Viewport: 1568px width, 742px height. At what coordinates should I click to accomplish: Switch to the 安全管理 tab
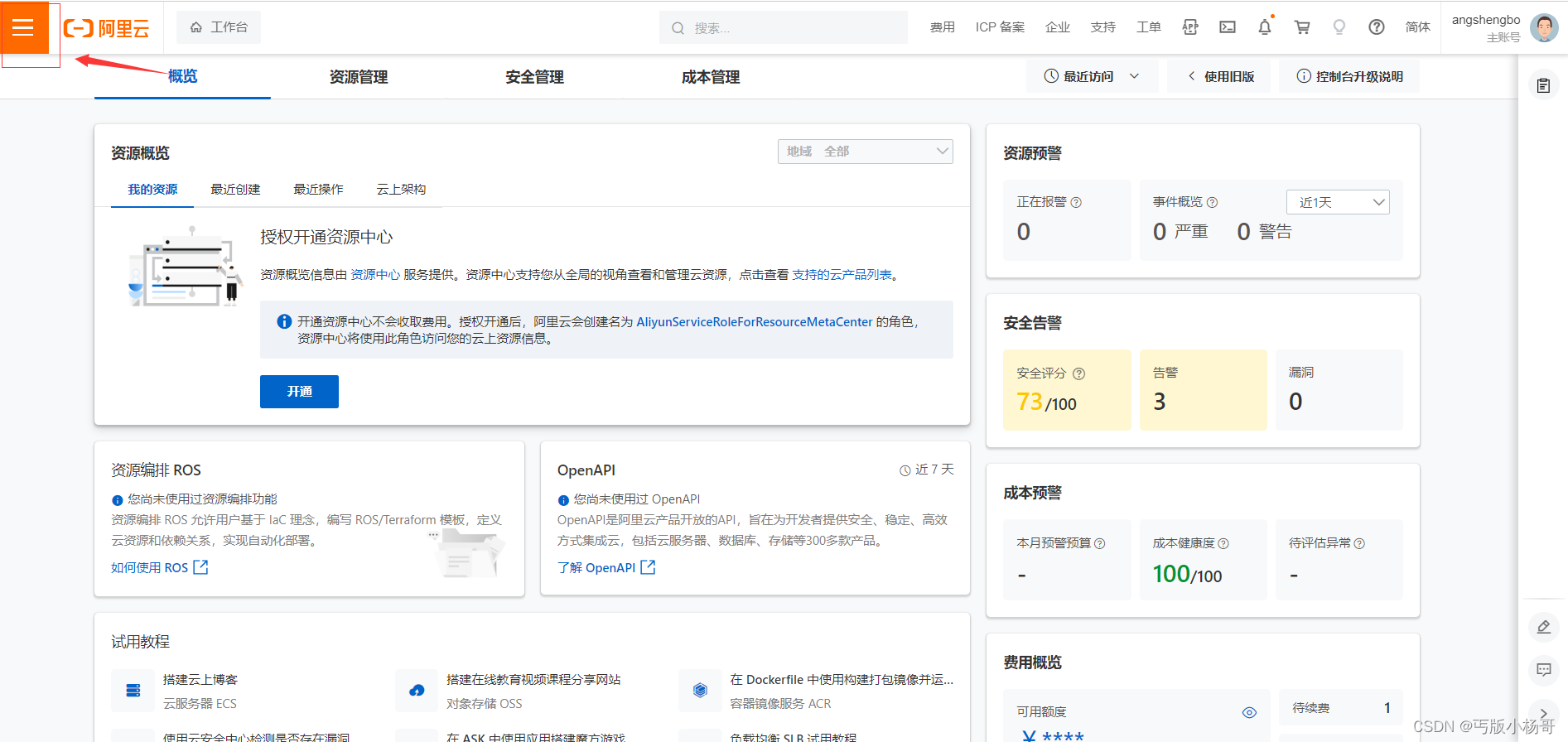tap(535, 77)
